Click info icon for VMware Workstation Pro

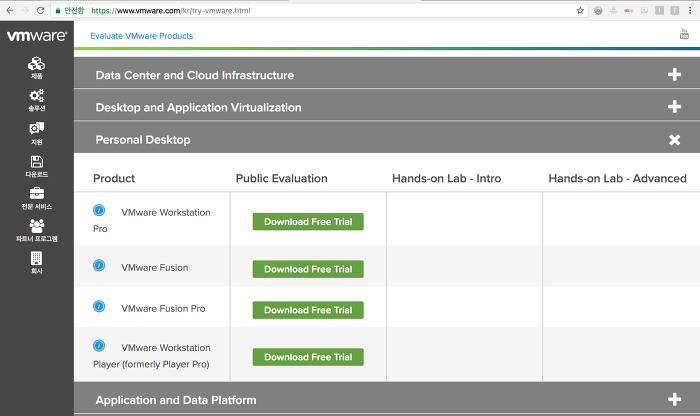99,210
